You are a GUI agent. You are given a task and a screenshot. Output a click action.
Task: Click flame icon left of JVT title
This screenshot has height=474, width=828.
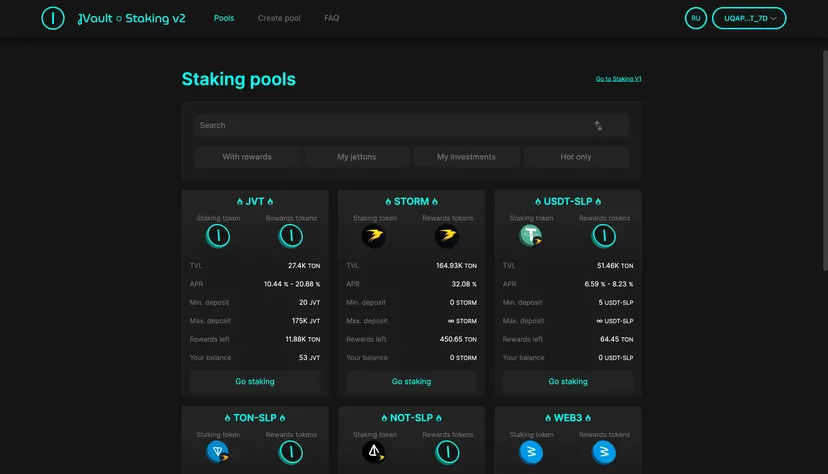(240, 202)
